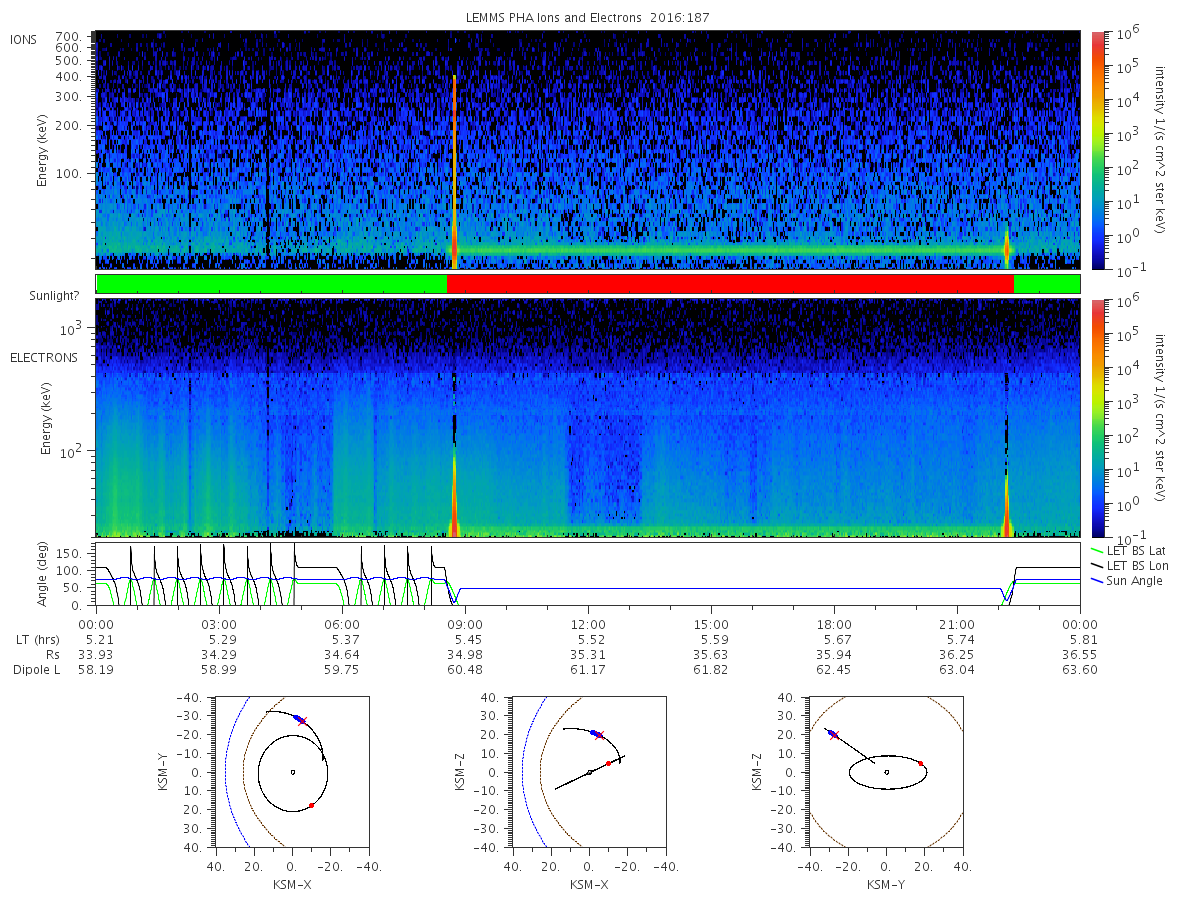Select the LET BS Lon legend entry
Viewport: 1200px width, 900px height.
(x=1128, y=566)
